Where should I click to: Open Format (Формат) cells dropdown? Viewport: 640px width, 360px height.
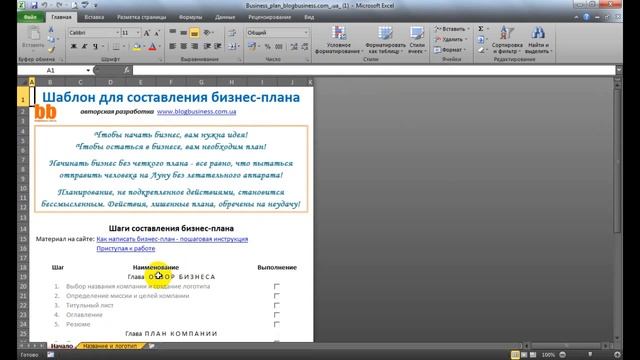[449, 50]
